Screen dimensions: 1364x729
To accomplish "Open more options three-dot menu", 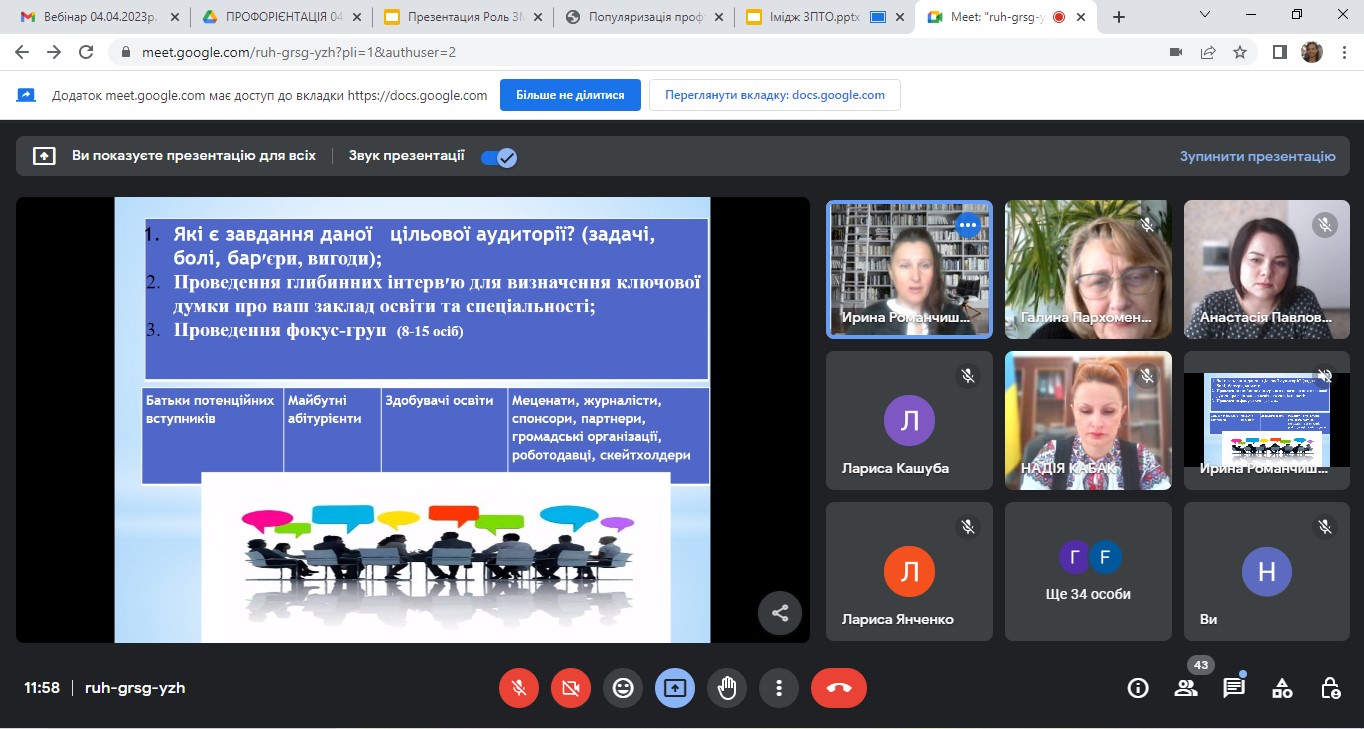I will (x=779, y=688).
